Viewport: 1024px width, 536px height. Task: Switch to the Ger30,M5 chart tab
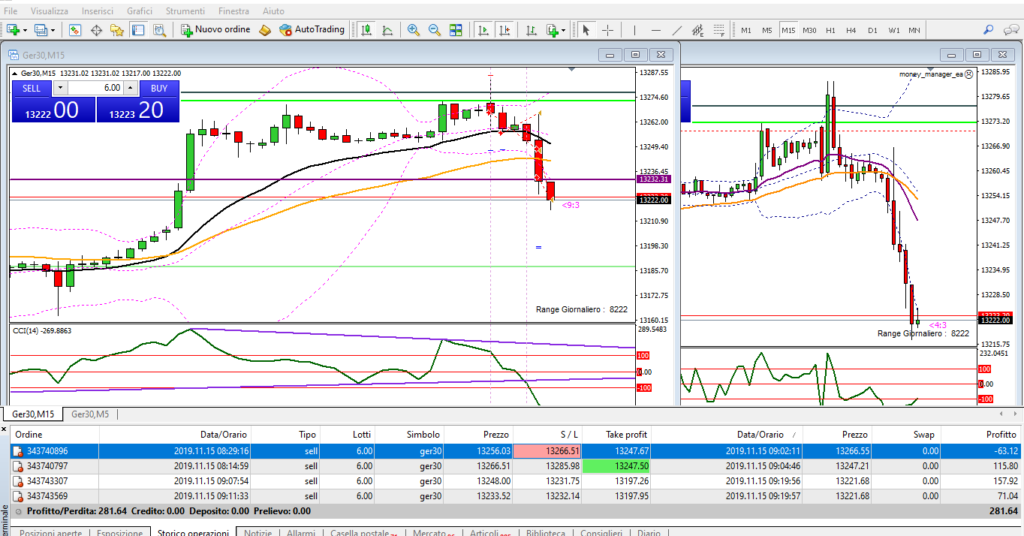tap(90, 415)
